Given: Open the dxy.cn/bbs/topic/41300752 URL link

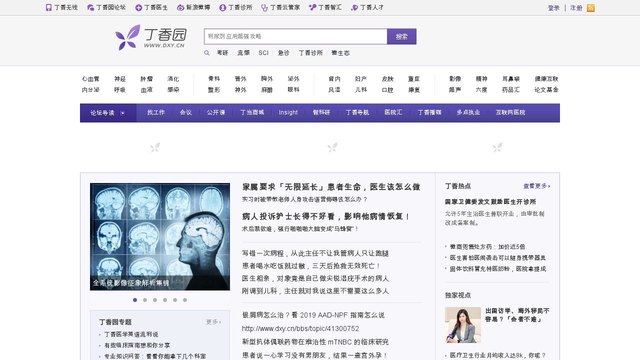Looking at the screenshot, I should [300, 329].
